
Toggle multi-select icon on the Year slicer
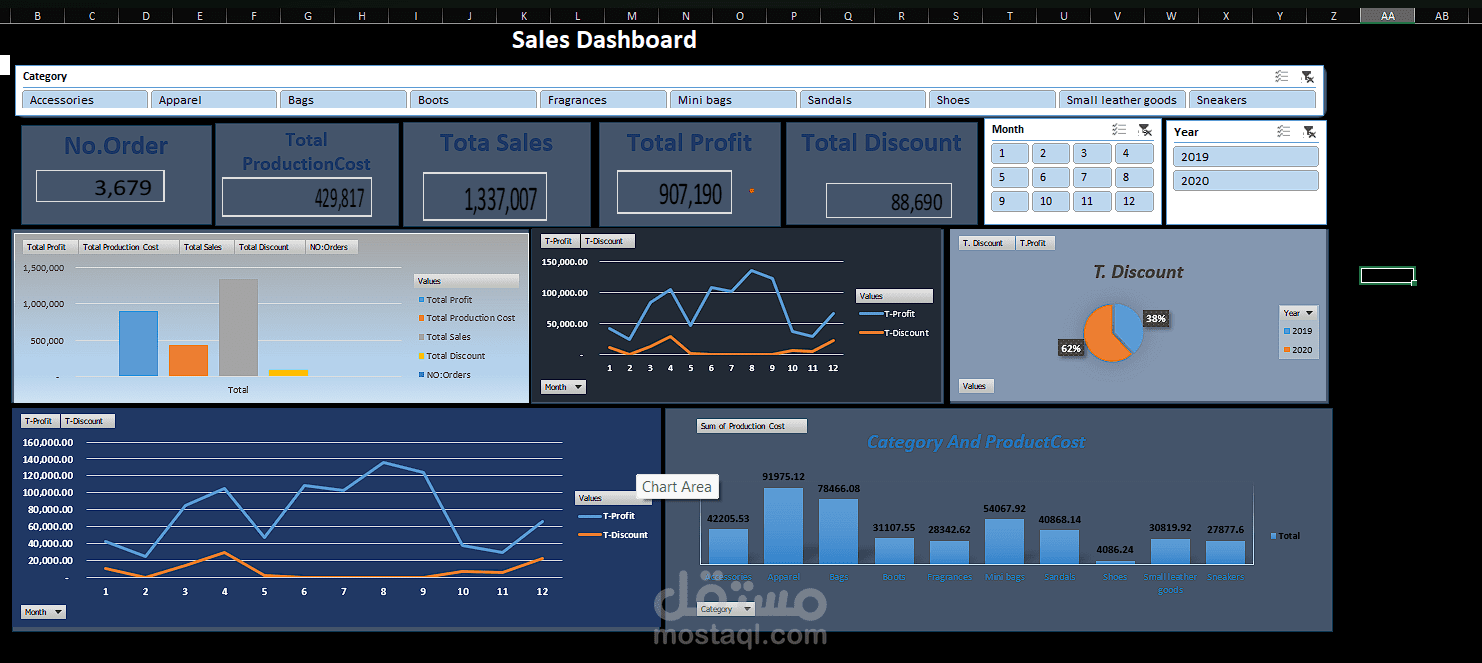(x=1284, y=131)
